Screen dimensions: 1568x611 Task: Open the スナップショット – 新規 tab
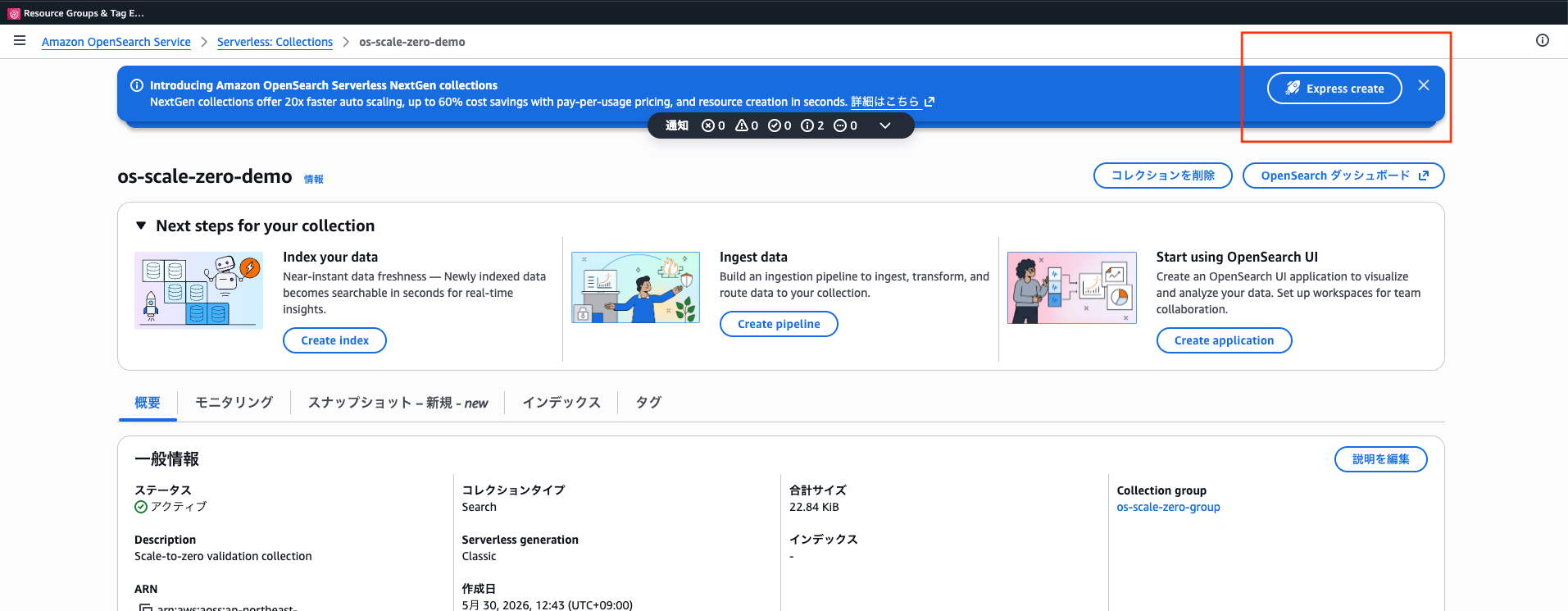tap(398, 403)
